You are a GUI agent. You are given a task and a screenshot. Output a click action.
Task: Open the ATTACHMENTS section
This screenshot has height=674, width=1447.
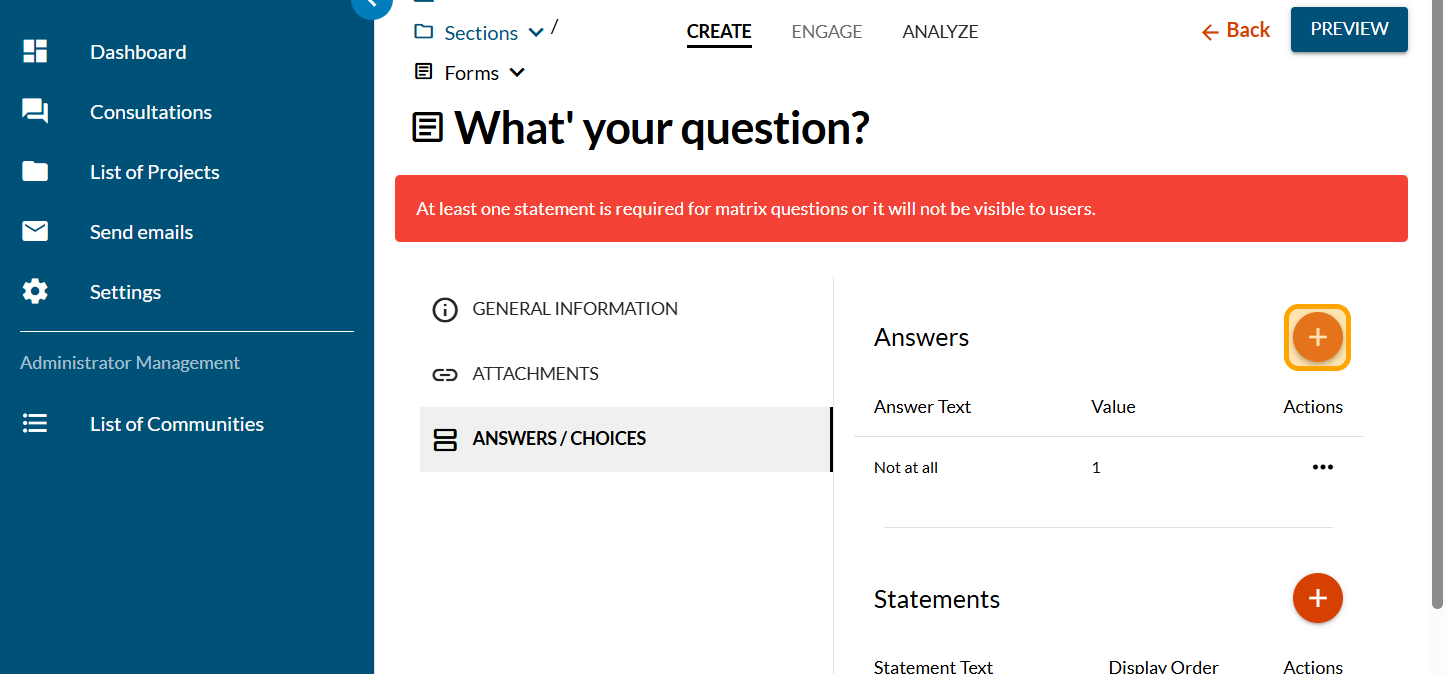(x=535, y=374)
